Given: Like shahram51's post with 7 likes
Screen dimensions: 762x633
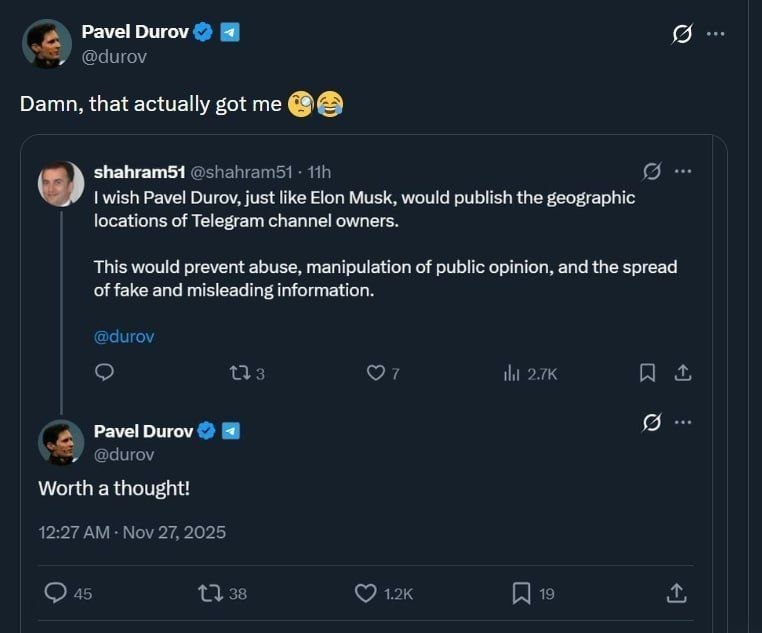Looking at the screenshot, I should 376,373.
